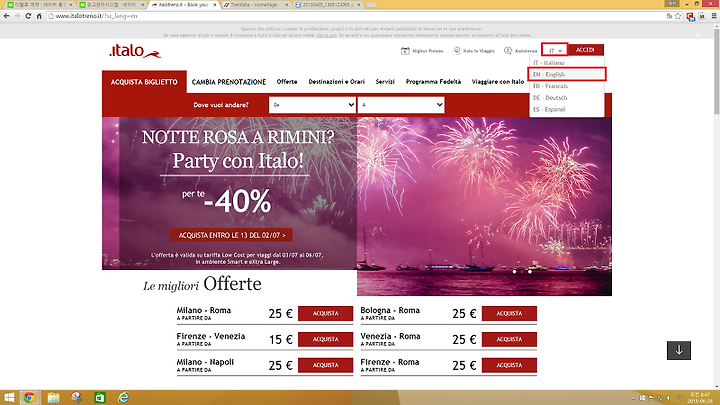
Task: Switch to the Trenitalia - Homepage tab
Action: (256, 5)
